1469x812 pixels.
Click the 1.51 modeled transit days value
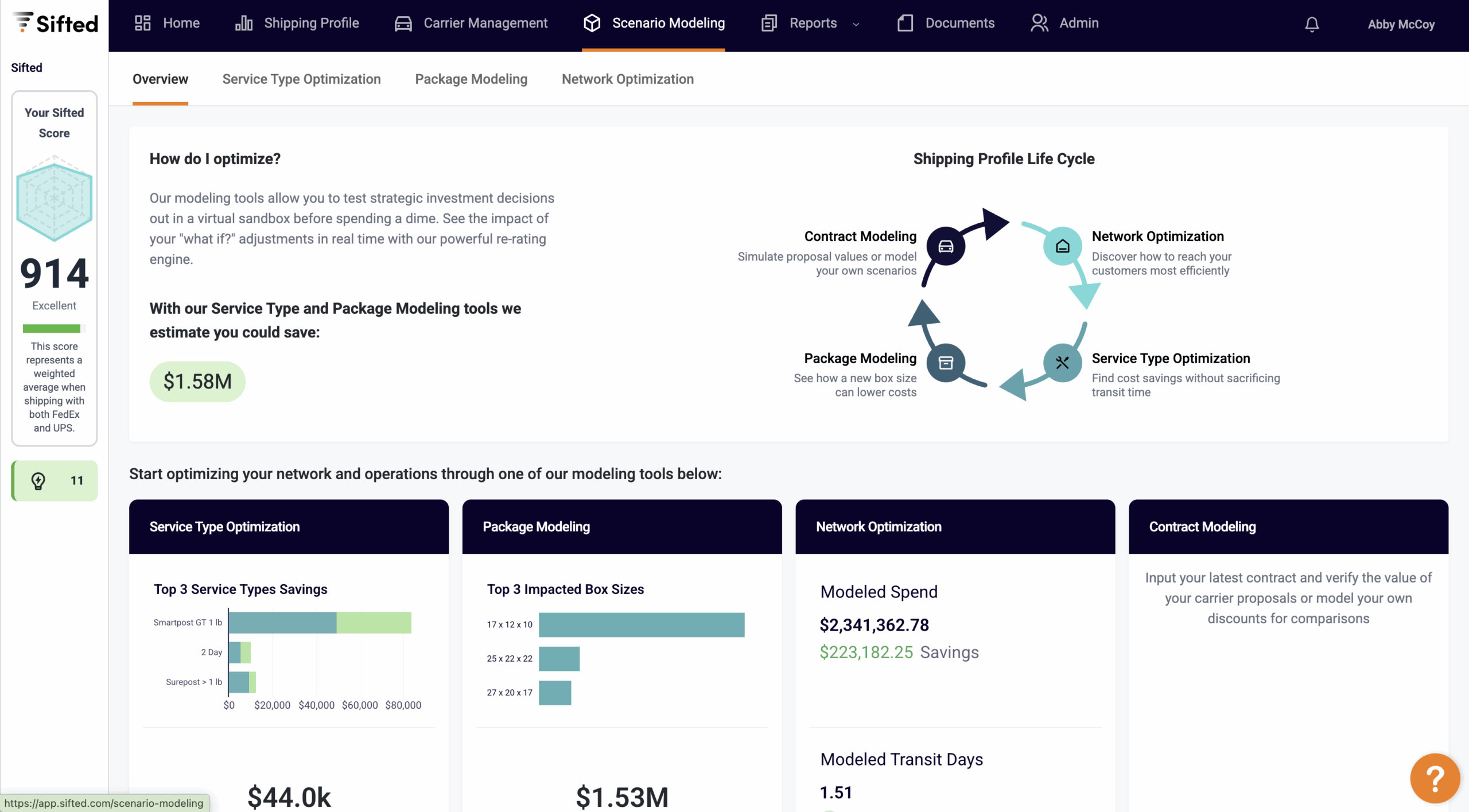(x=836, y=792)
